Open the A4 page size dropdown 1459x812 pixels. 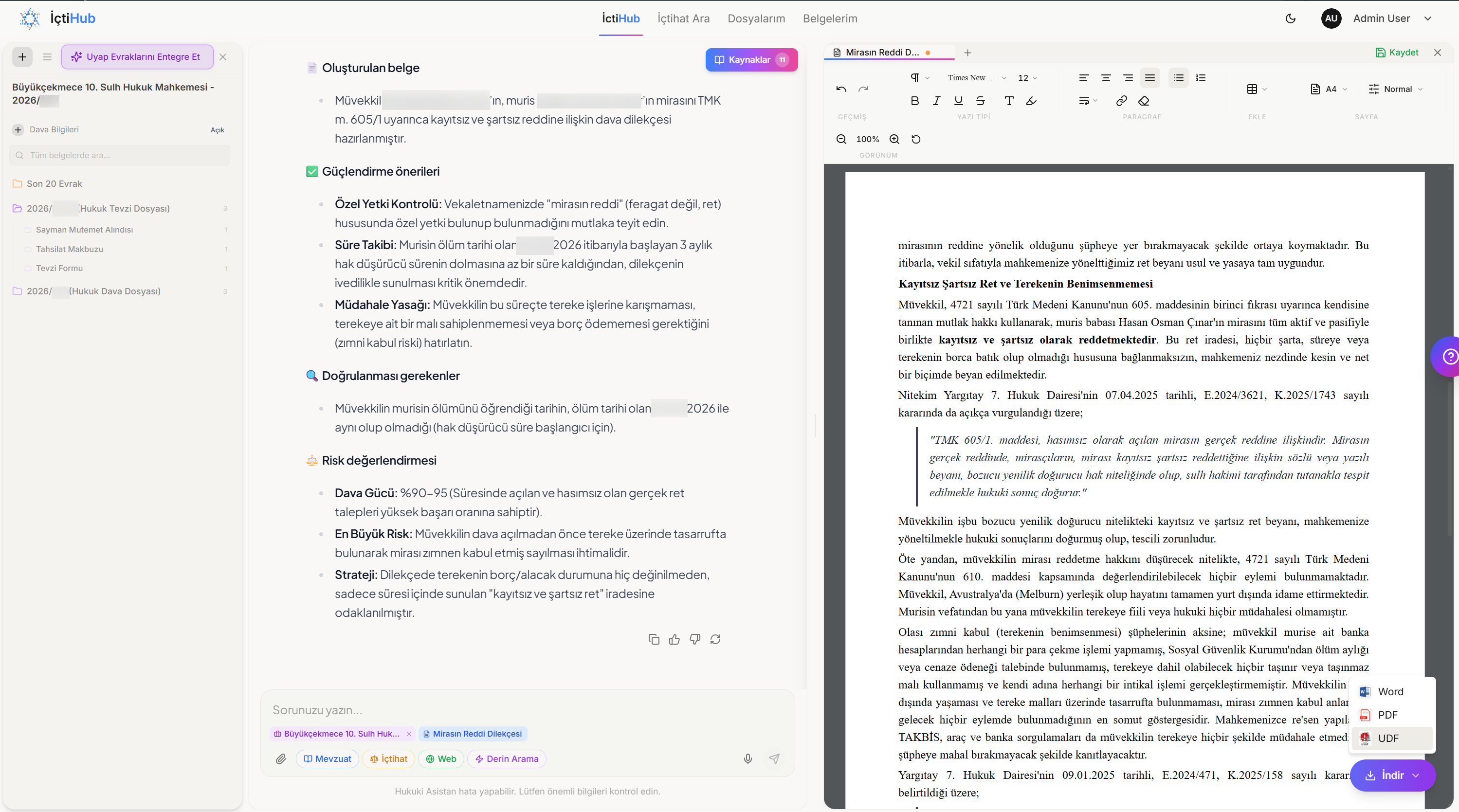tap(1329, 89)
